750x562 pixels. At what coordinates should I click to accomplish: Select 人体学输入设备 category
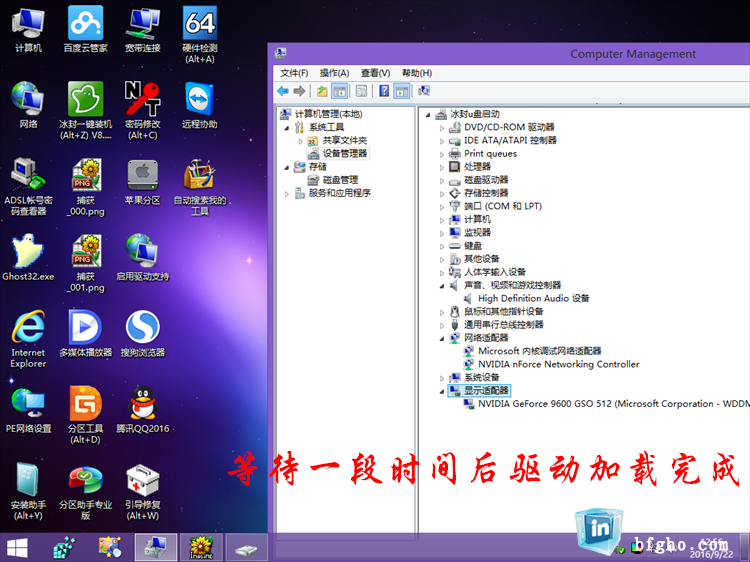coord(495,272)
